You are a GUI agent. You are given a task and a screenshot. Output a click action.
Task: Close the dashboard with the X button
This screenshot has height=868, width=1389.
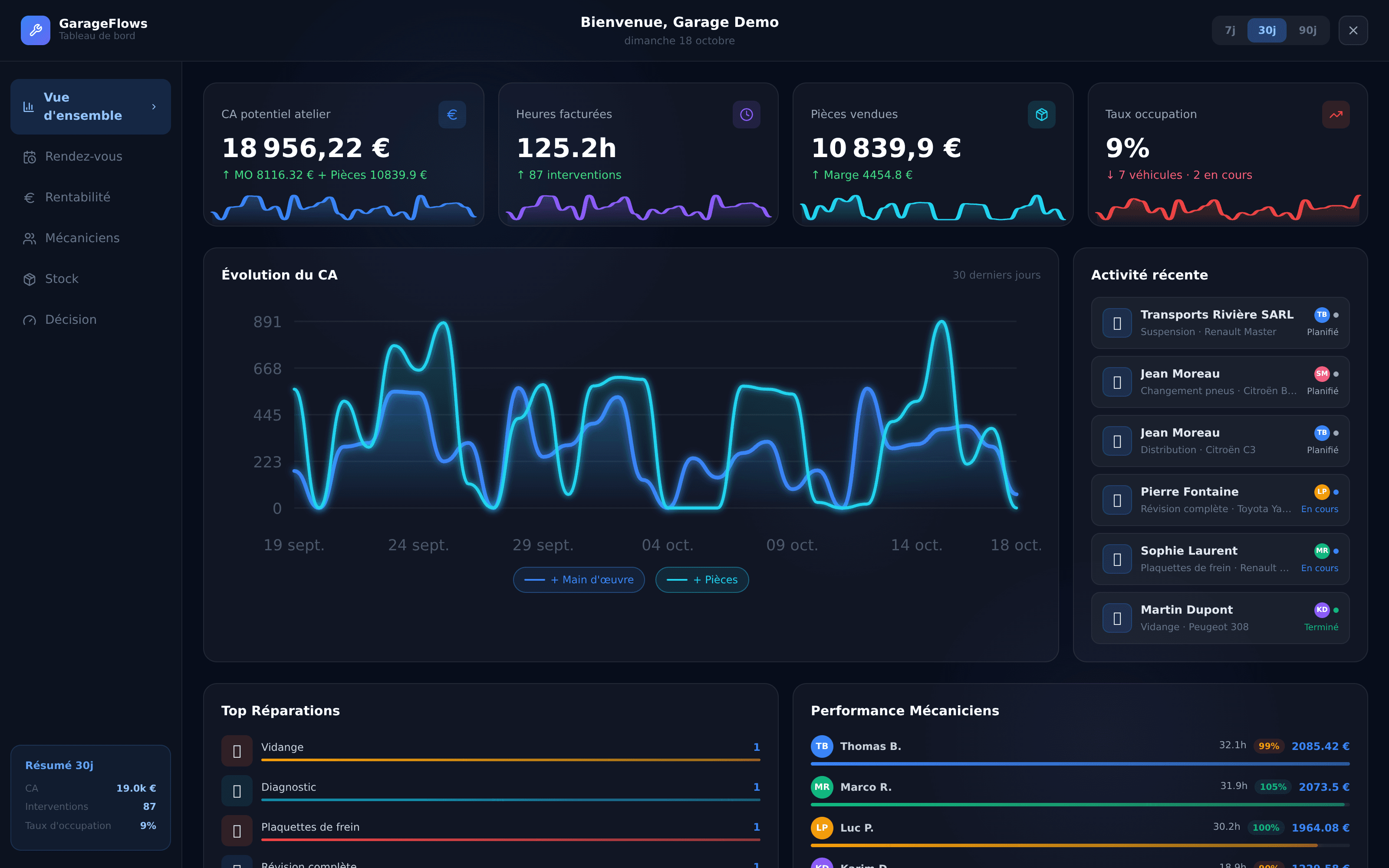1353,30
